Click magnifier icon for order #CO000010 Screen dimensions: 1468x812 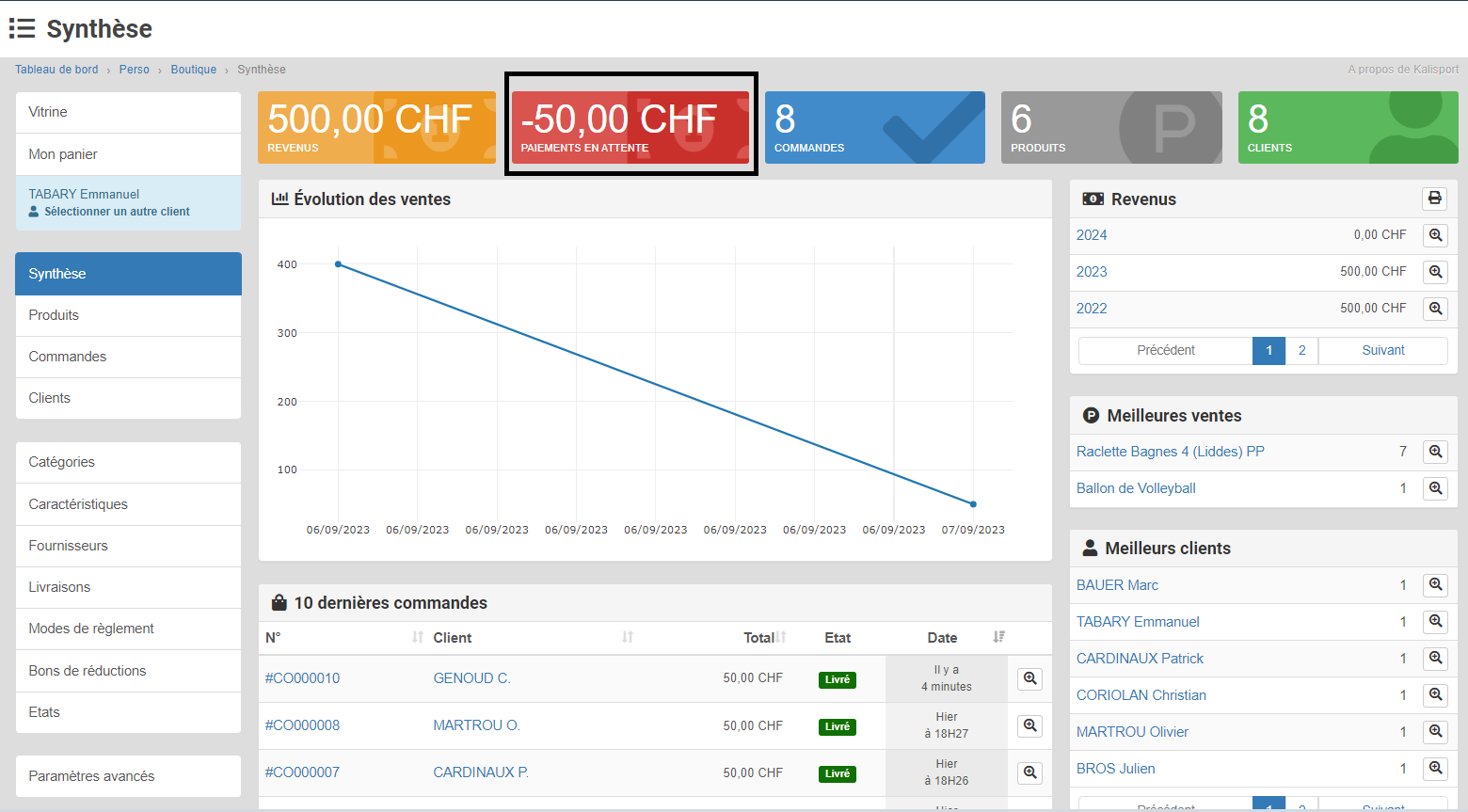pyautogui.click(x=1030, y=678)
